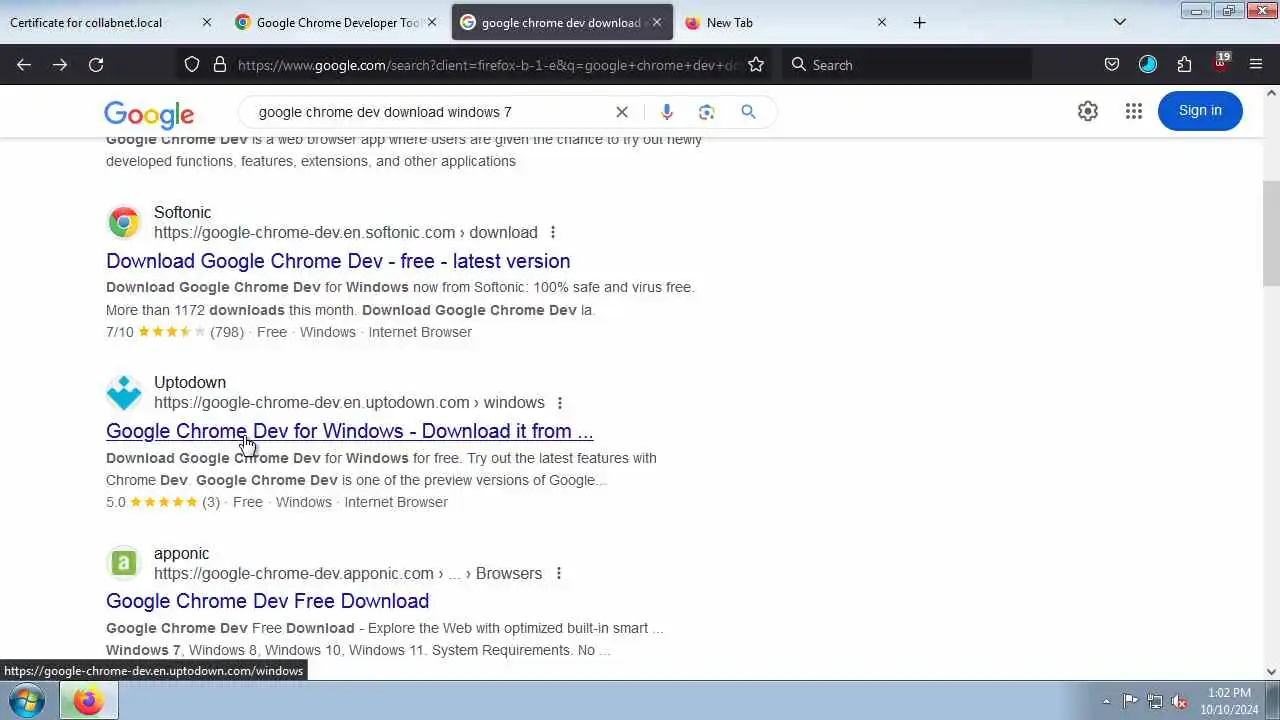Close the Google Chrome Developer Tools tab
The image size is (1280, 720).
click(x=432, y=22)
